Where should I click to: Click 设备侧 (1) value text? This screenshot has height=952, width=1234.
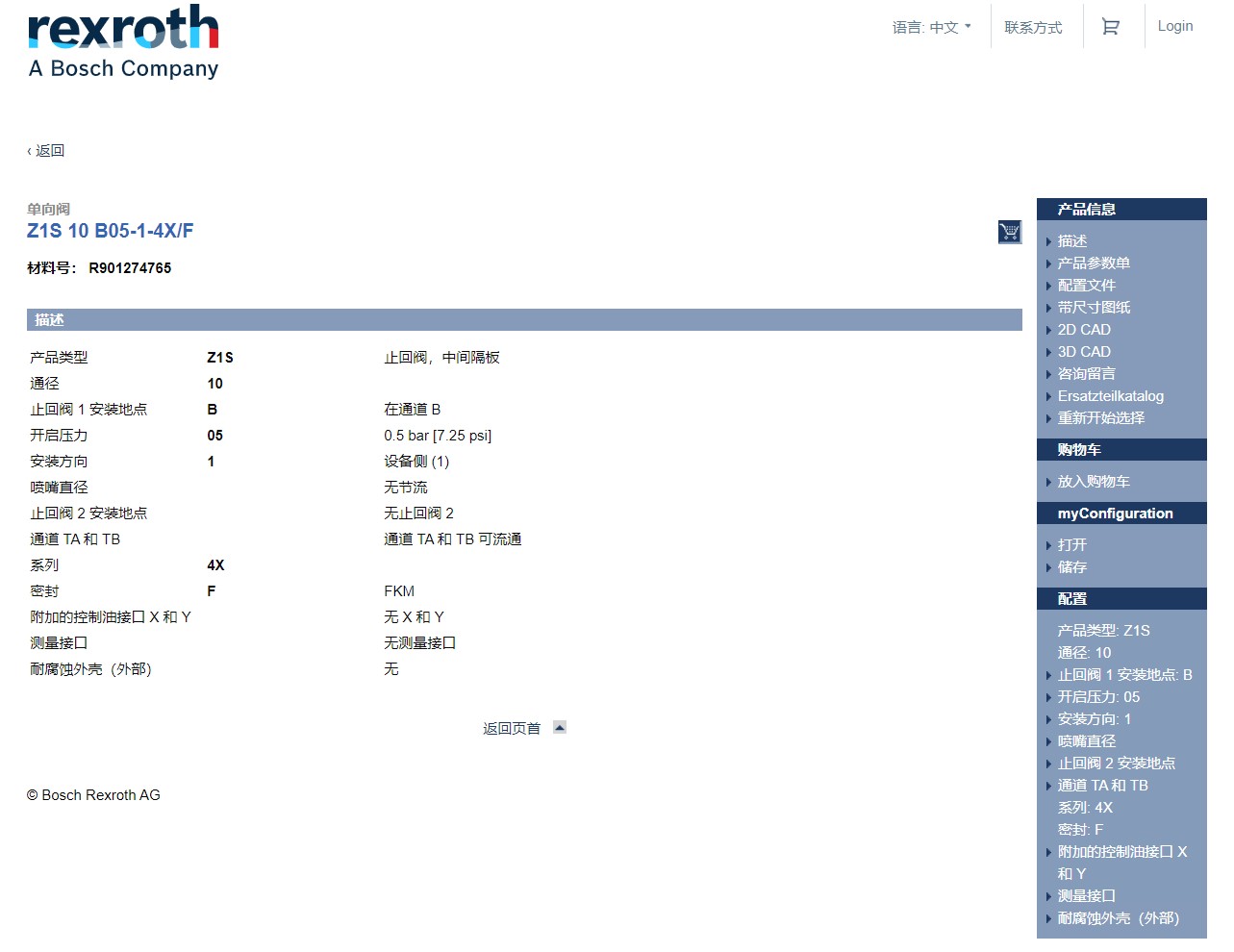416,461
